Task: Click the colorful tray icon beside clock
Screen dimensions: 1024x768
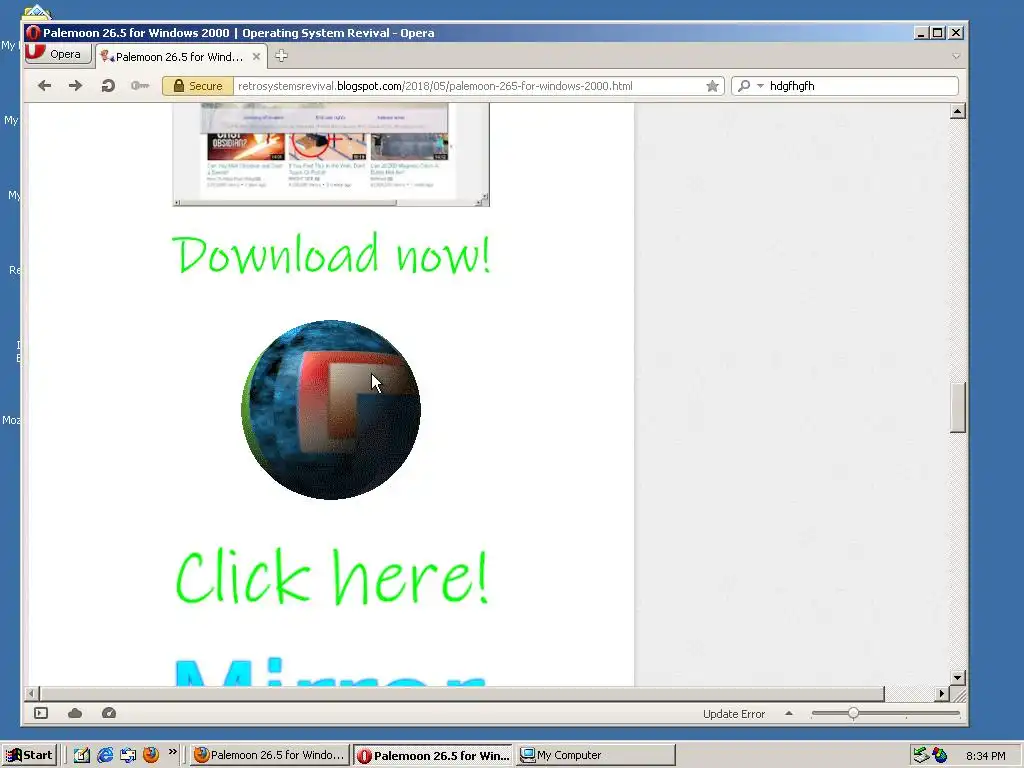Action: tap(940, 755)
